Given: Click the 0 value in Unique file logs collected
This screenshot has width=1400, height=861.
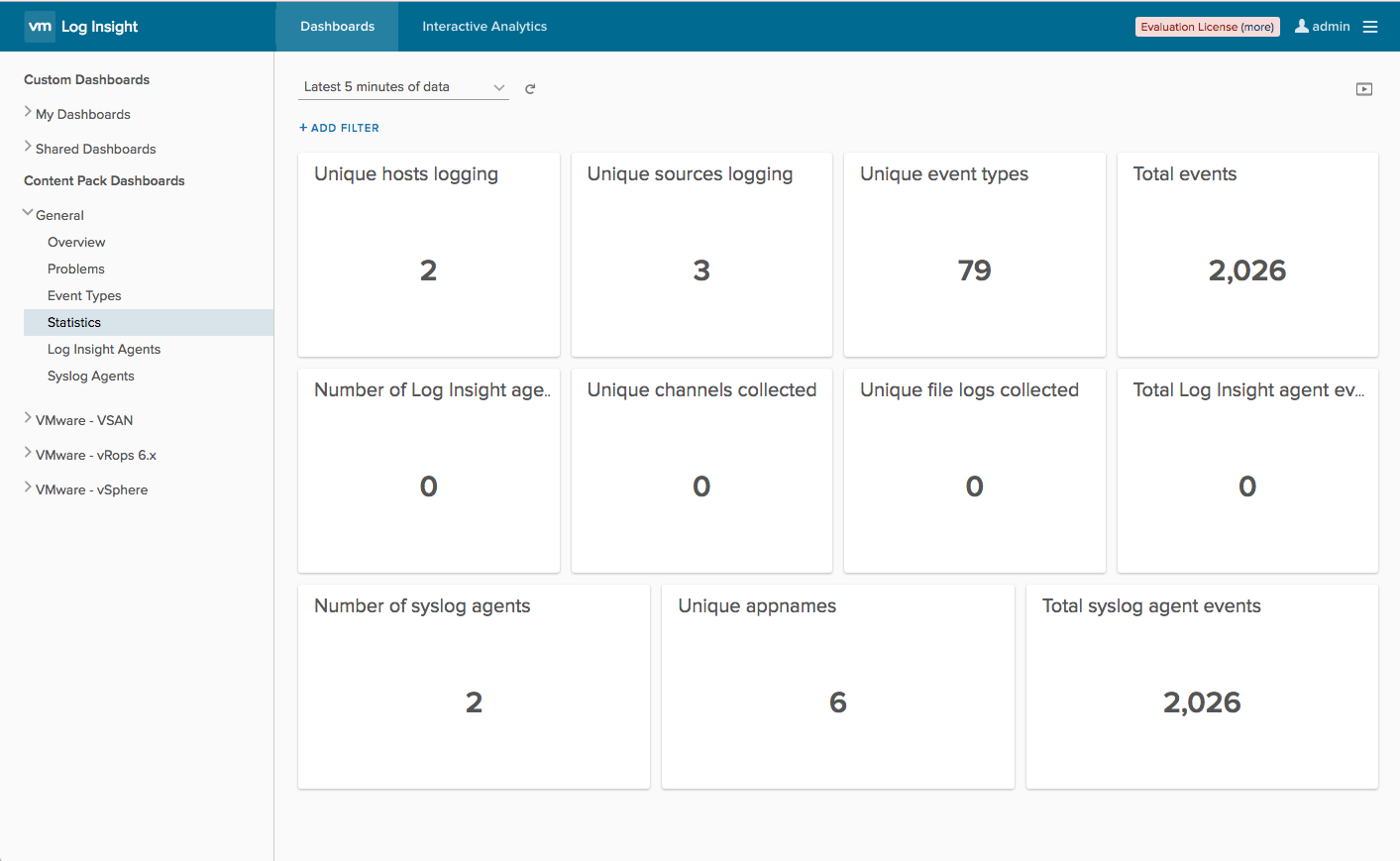Looking at the screenshot, I should (x=975, y=486).
